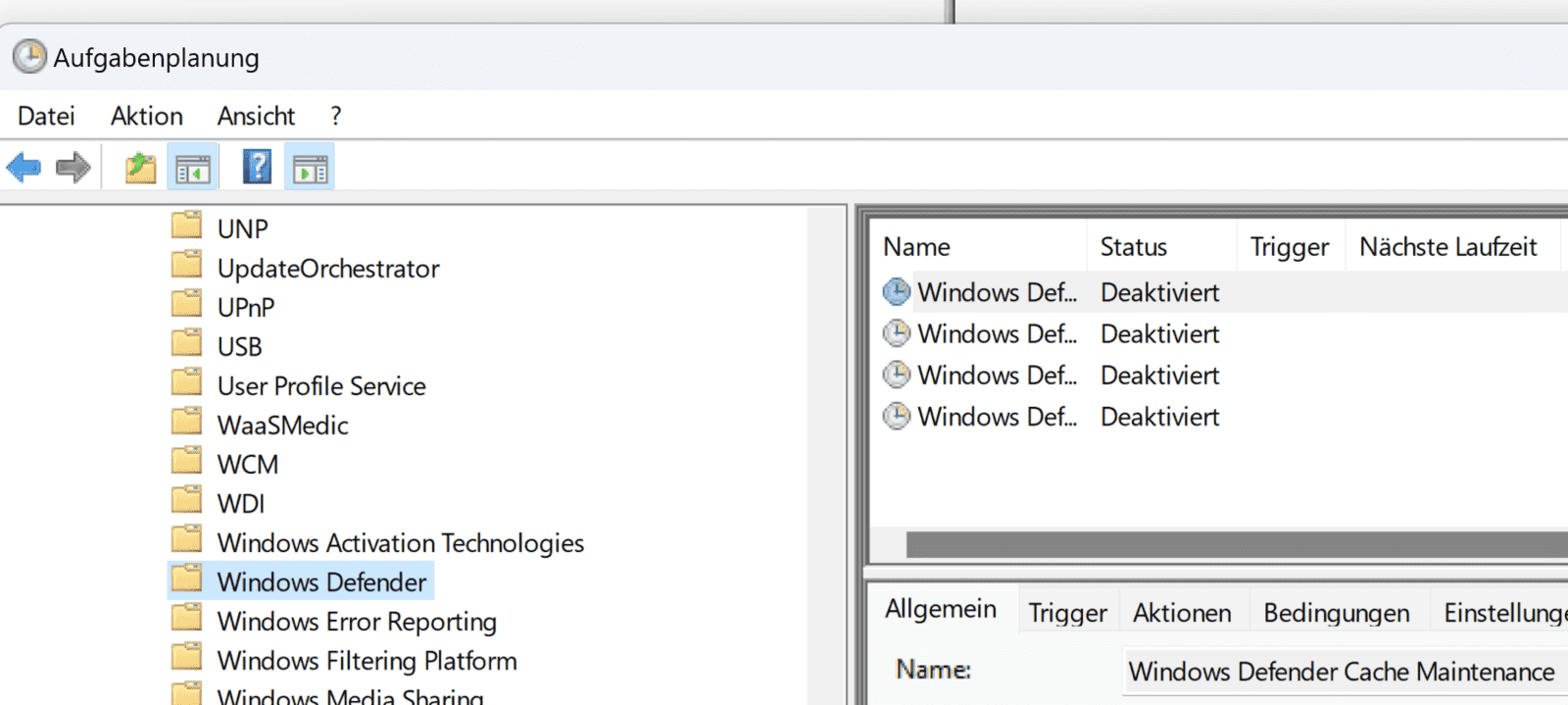The width and height of the screenshot is (1568, 705).
Task: Sort by the Status column header
Action: point(1162,246)
